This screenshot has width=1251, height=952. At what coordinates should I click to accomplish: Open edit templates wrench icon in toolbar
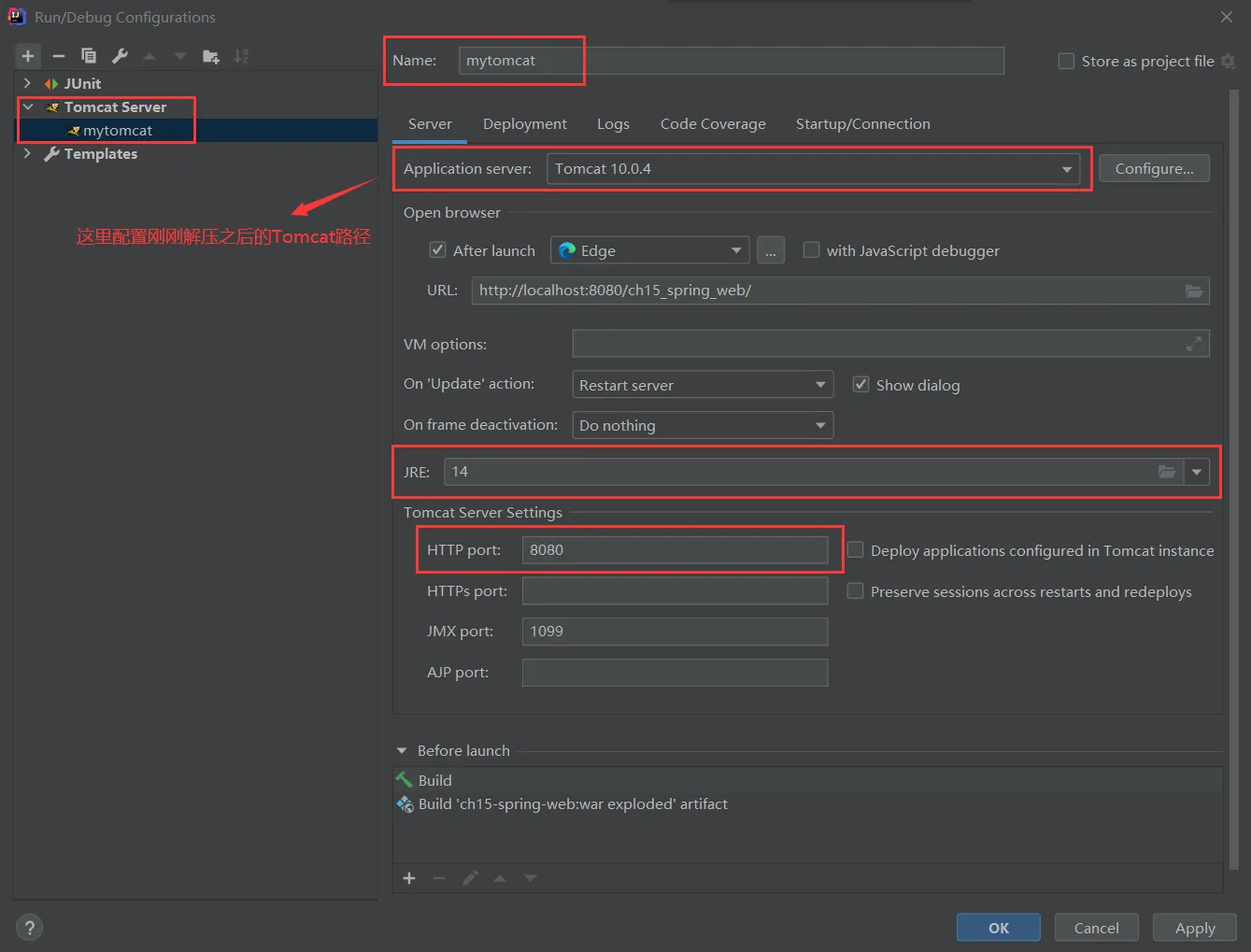click(x=120, y=56)
